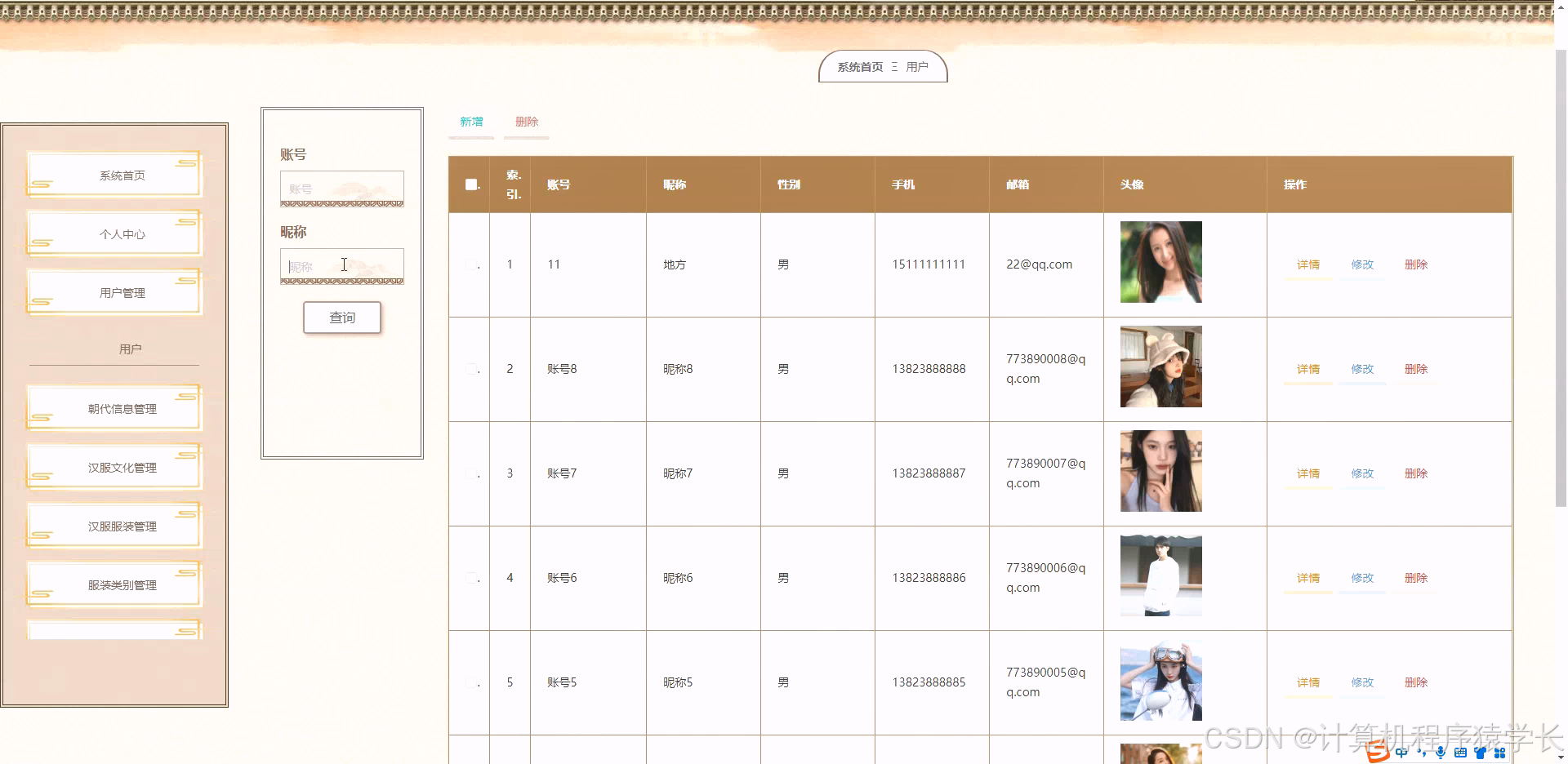Check the checkbox for the 账号7 row
The width and height of the screenshot is (1568, 764).
(x=471, y=473)
